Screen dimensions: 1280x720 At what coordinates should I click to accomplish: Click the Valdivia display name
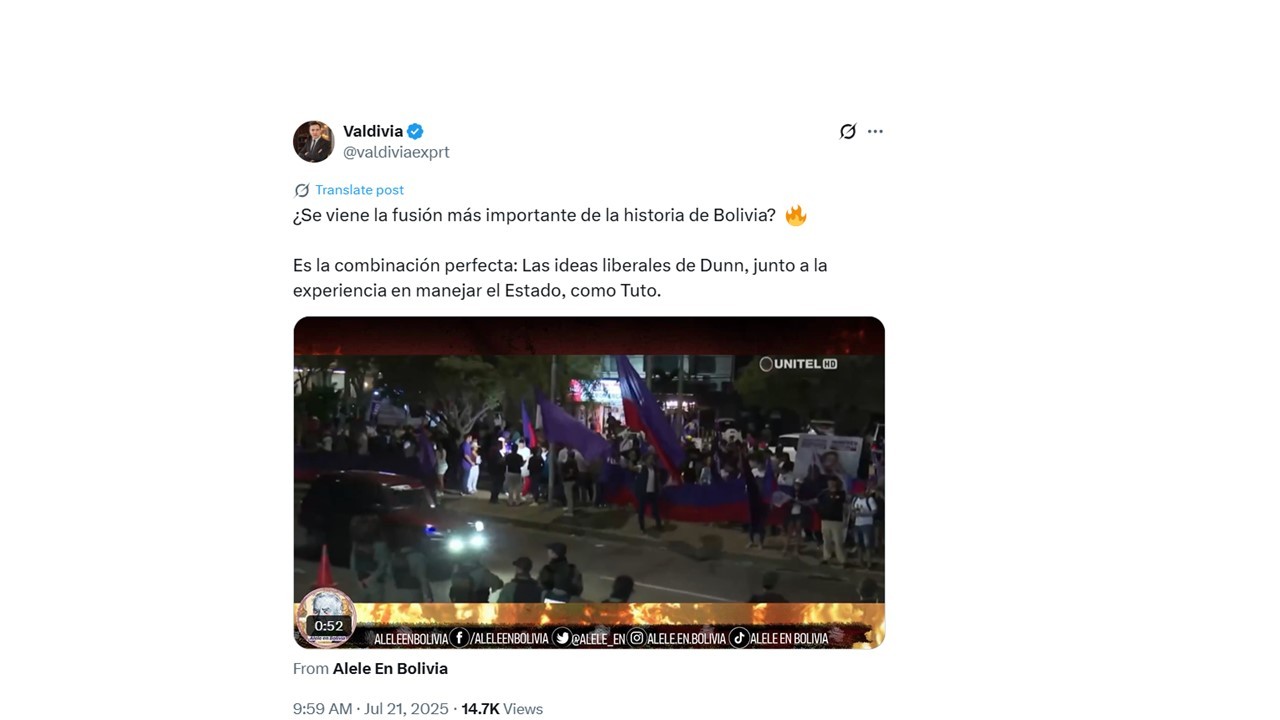coord(373,131)
